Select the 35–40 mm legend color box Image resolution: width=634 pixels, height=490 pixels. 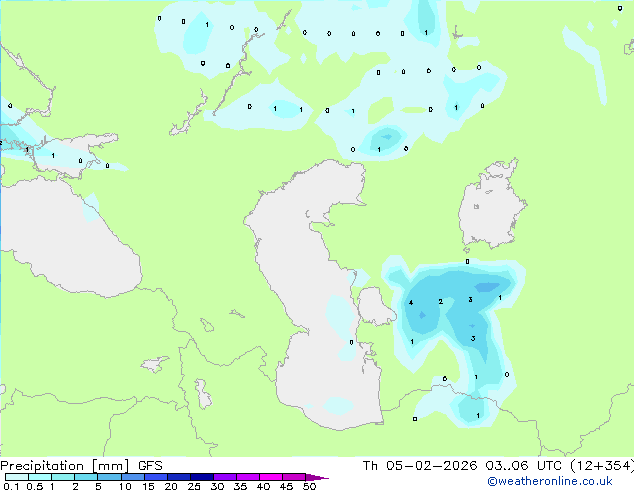pos(247,477)
